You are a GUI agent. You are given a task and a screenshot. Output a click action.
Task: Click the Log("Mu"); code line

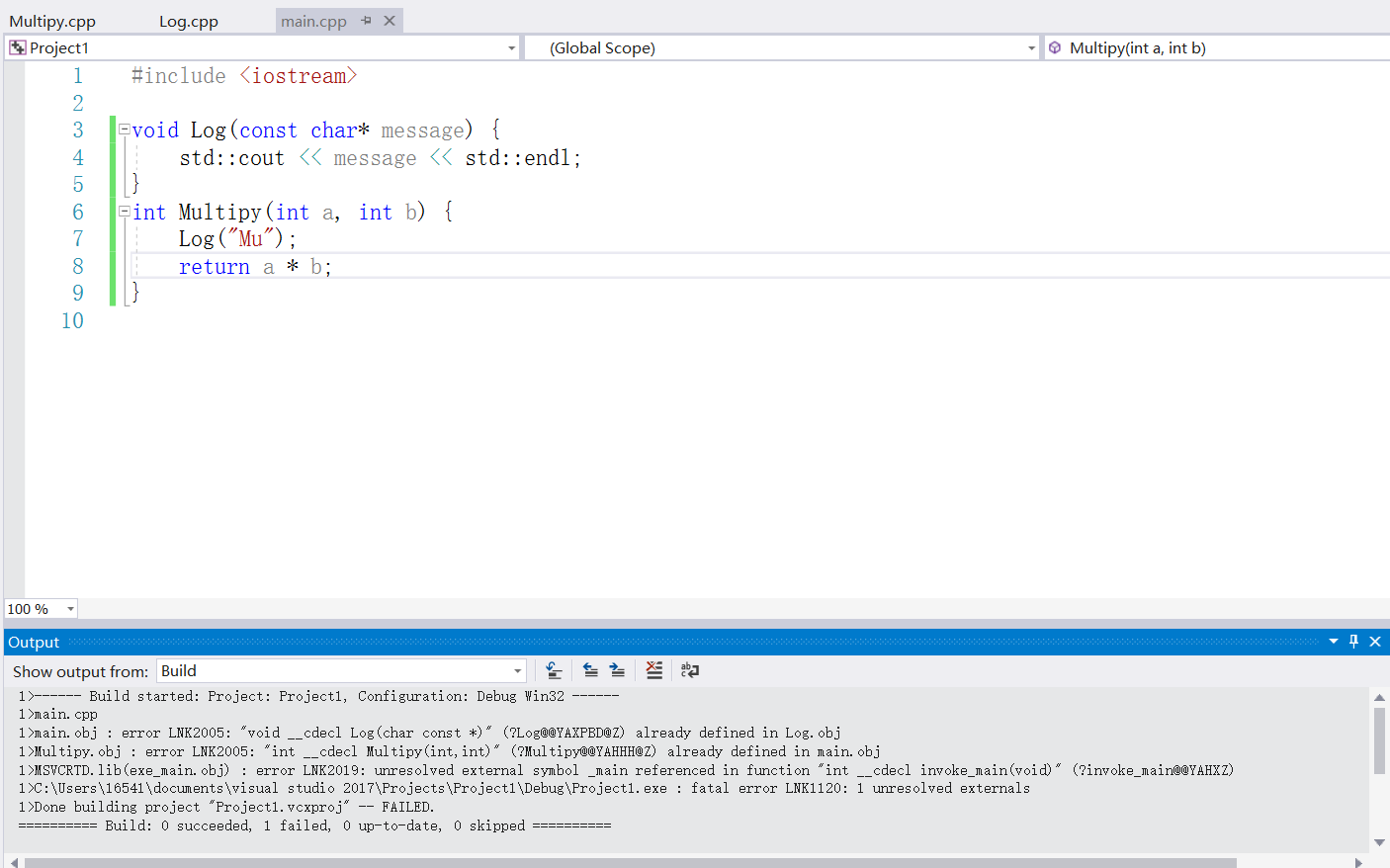point(237,239)
